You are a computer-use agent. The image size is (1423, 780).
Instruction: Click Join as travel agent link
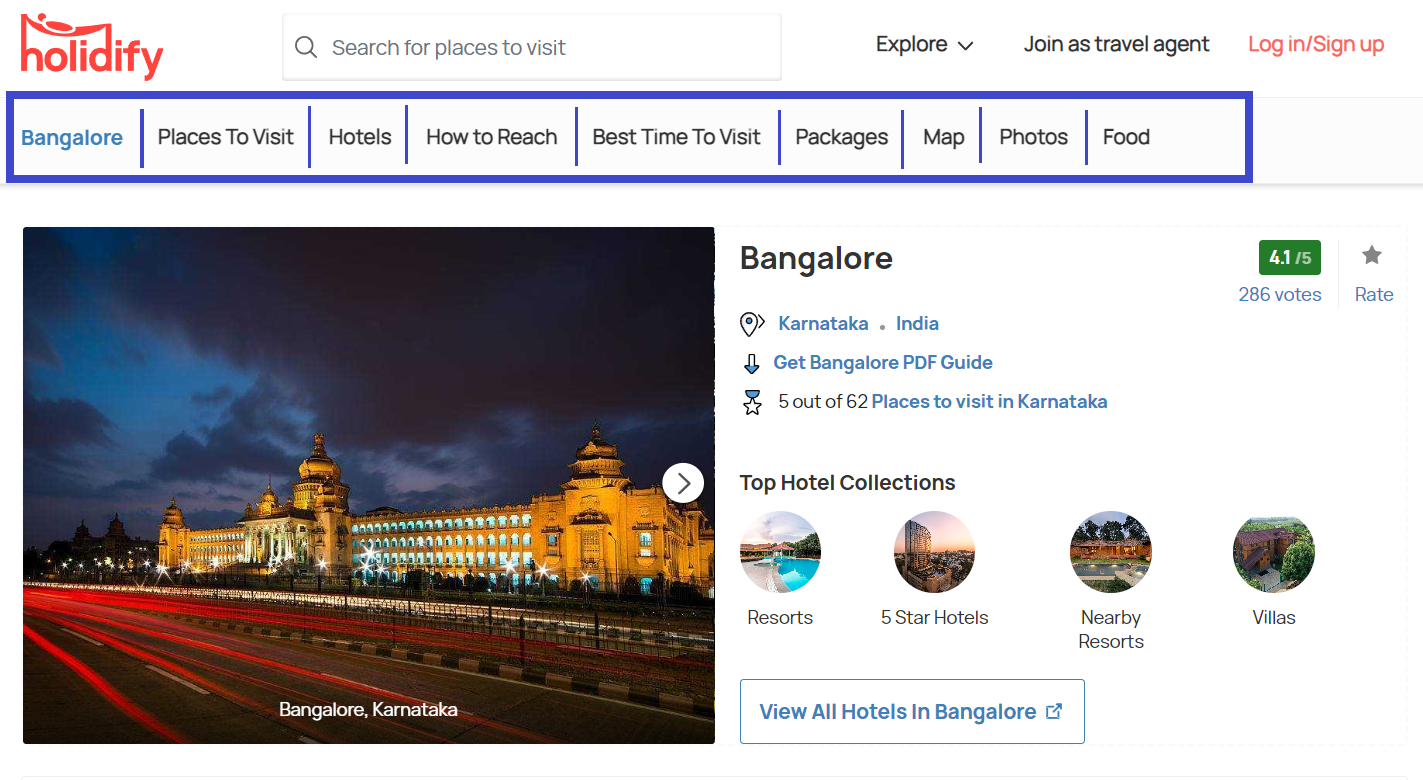[1116, 44]
